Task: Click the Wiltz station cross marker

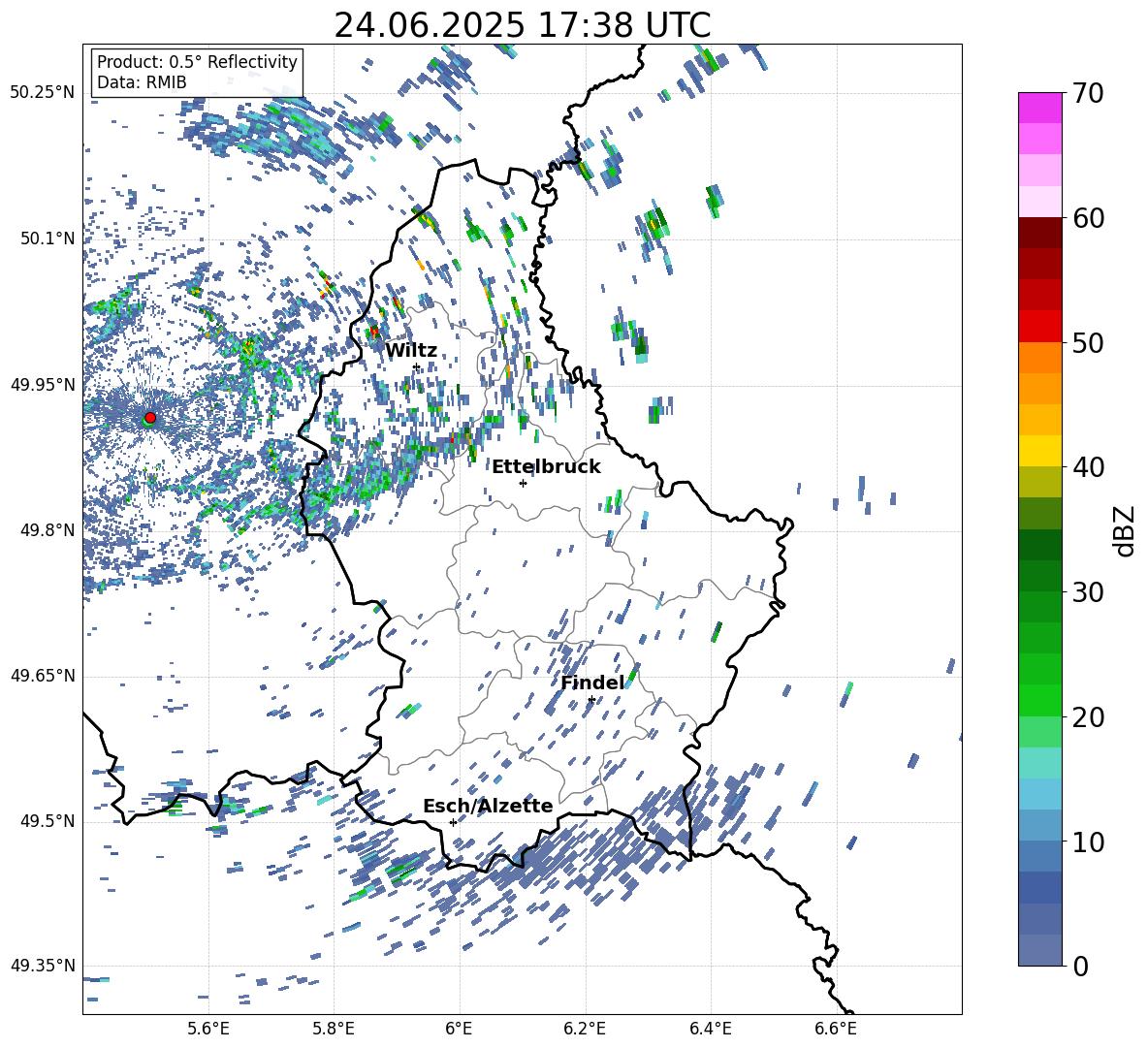Action: tap(417, 366)
